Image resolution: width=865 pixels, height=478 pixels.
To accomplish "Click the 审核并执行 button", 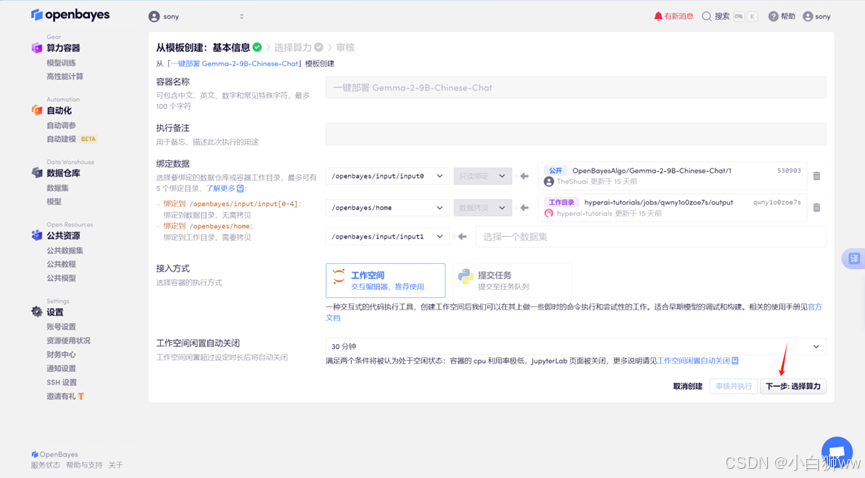I will tap(734, 386).
